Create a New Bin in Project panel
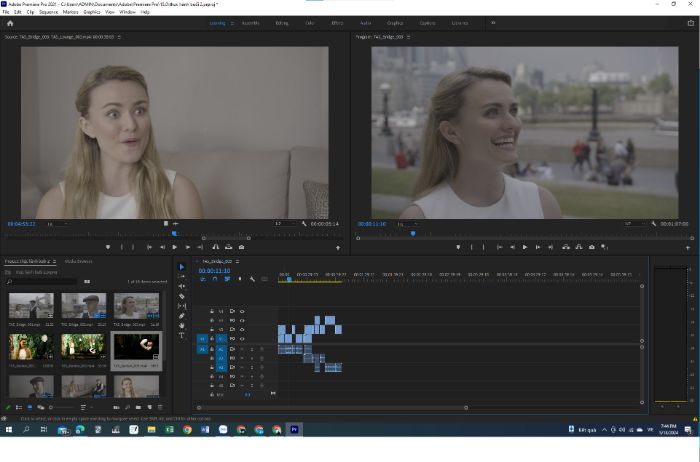 point(138,407)
